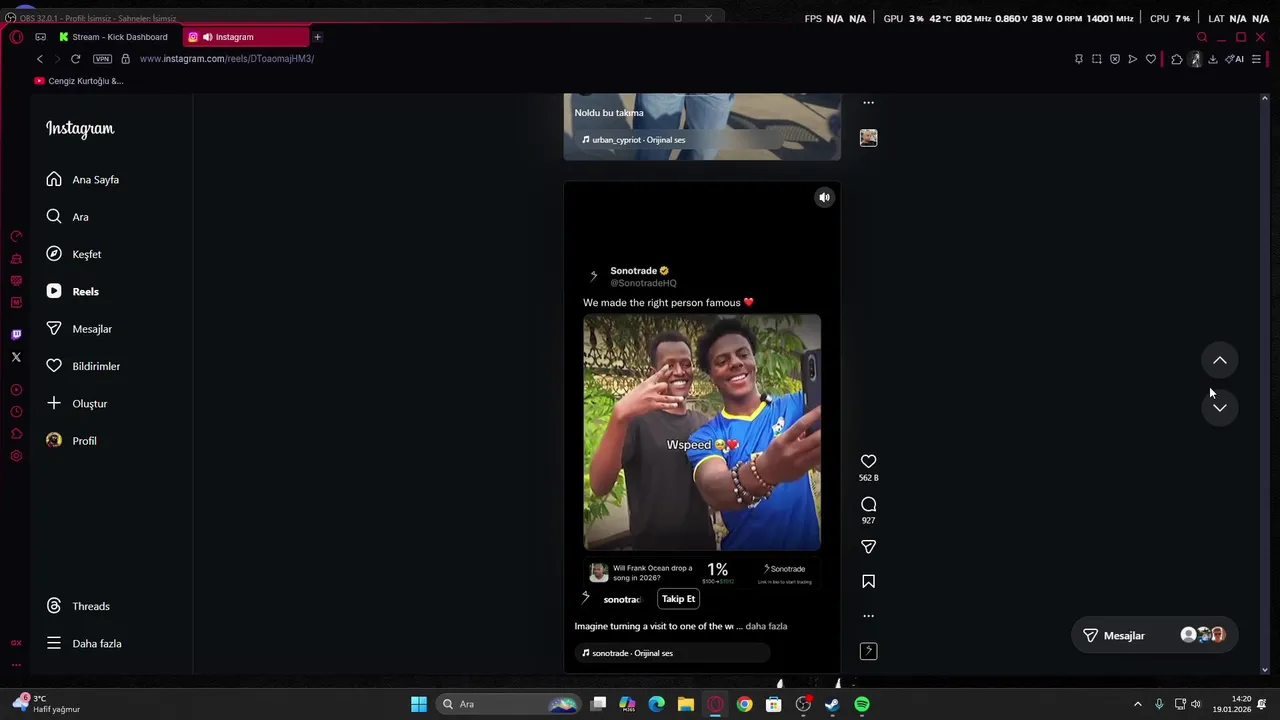This screenshot has height=720, width=1280.
Task: Reload the current page
Action: [x=75, y=59]
